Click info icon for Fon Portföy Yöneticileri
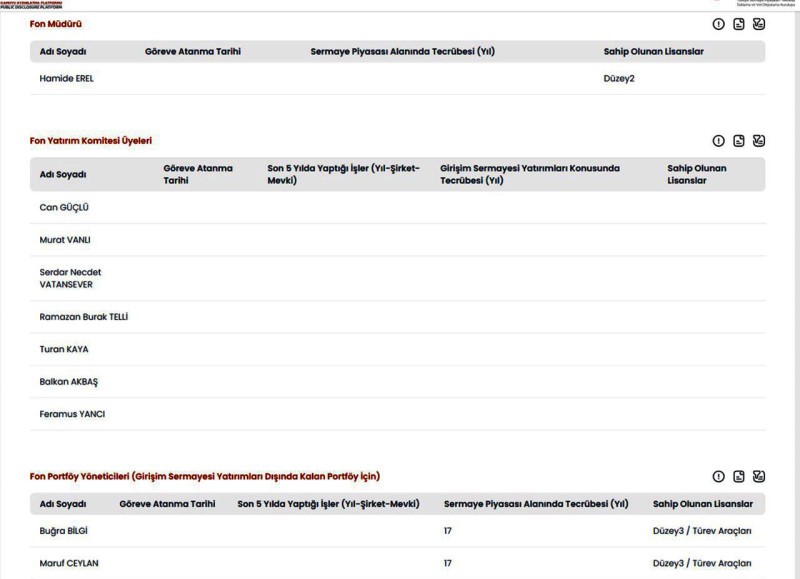Viewport: 800px width, 579px height. click(x=718, y=476)
